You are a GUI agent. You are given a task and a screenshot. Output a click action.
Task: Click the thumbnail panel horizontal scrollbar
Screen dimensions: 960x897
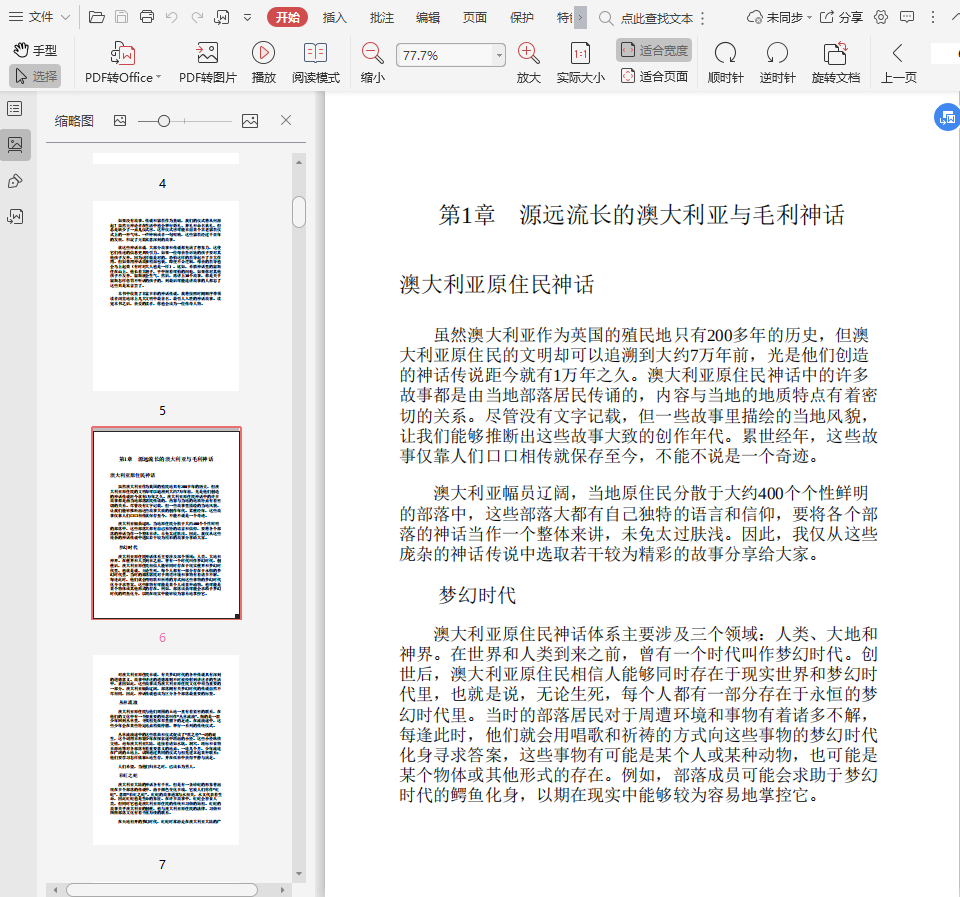click(162, 890)
